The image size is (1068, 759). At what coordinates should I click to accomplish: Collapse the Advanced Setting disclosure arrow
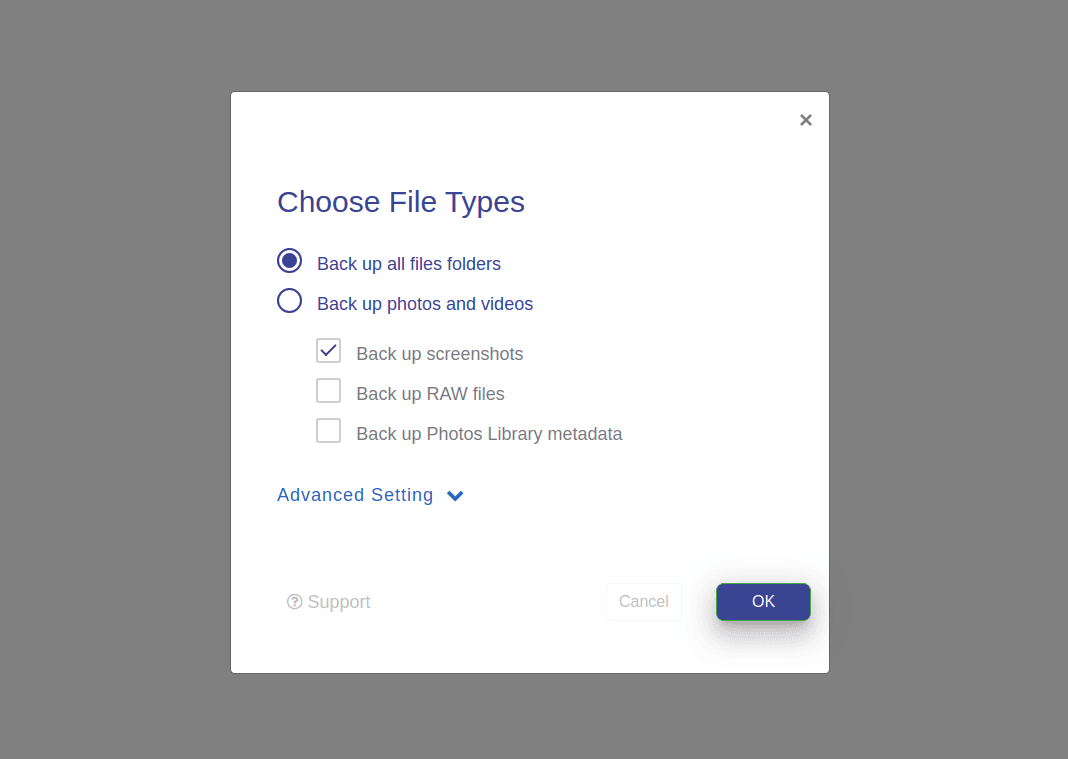pos(455,495)
